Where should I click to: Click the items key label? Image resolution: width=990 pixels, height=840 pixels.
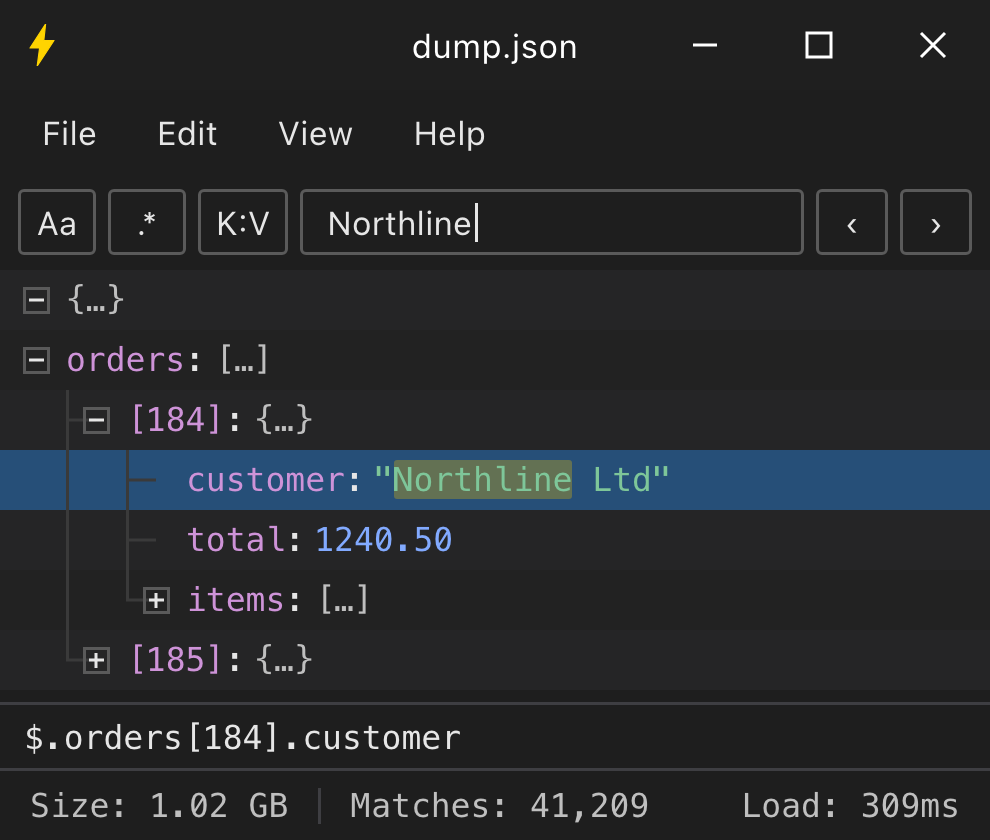coord(236,599)
